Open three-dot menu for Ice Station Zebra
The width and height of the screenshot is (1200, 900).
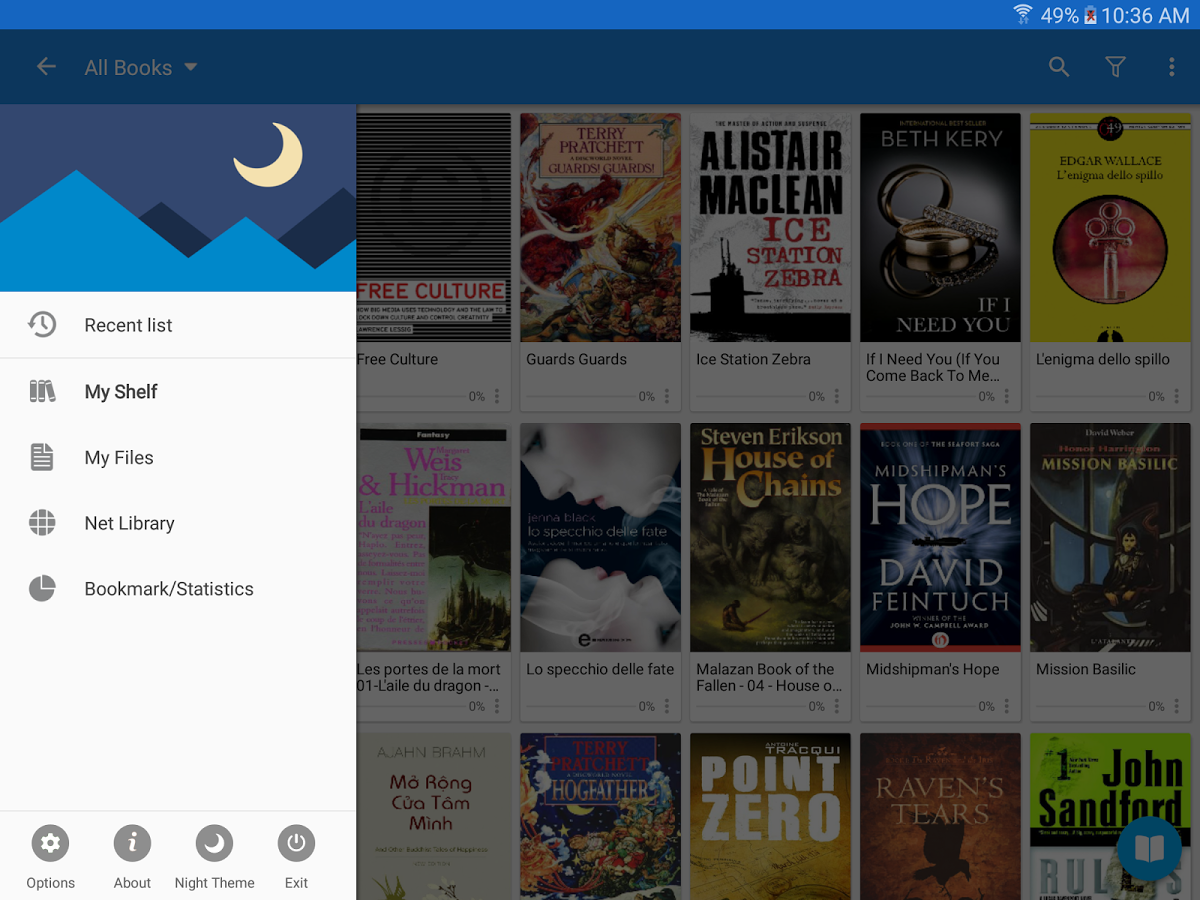pos(837,396)
